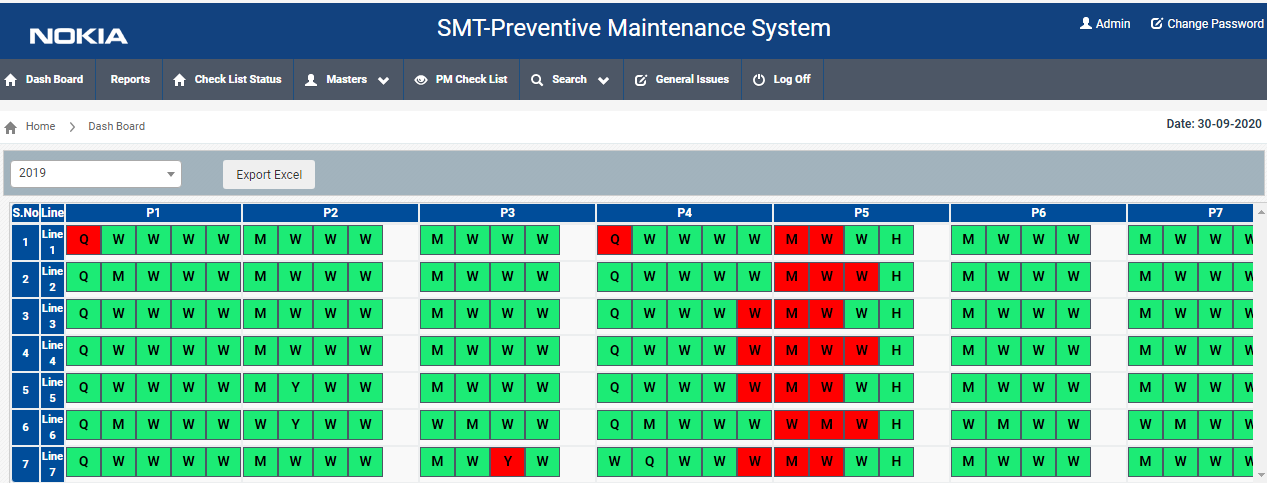Click the Nokia logo
1267x483 pixels.
(x=79, y=37)
